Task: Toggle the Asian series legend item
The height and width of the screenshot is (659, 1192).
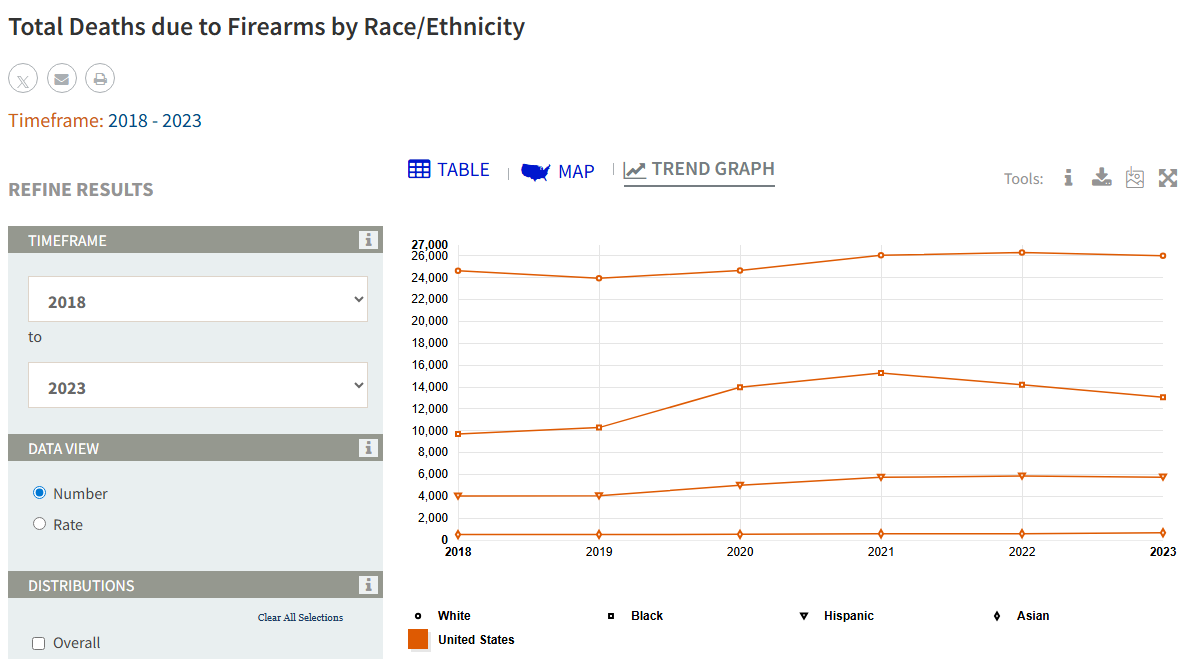Action: pyautogui.click(x=1021, y=616)
